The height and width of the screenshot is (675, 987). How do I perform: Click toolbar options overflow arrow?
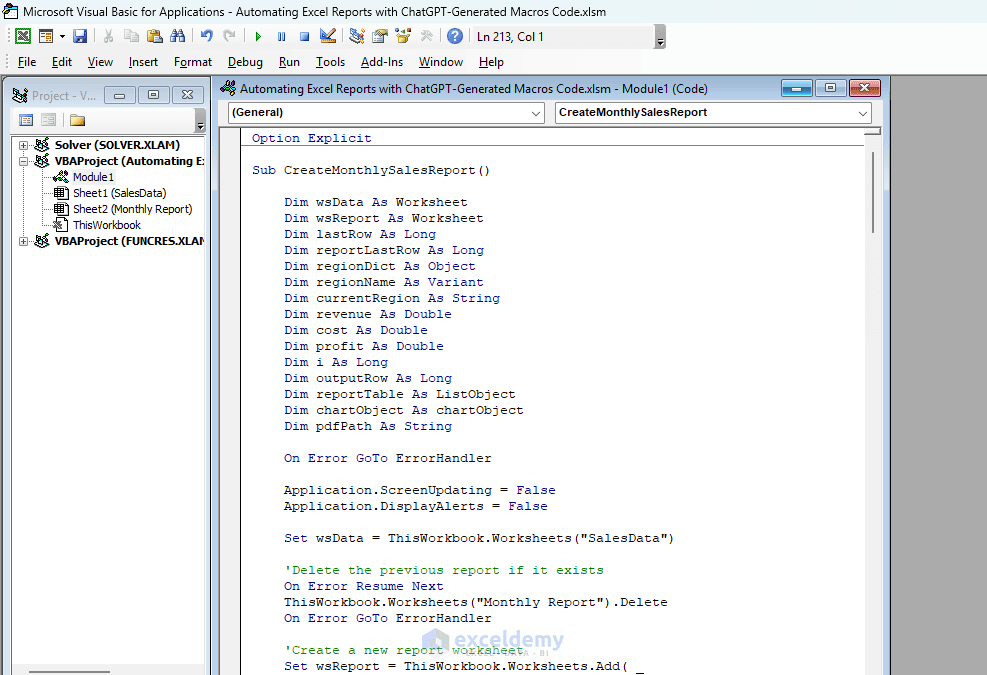(x=660, y=37)
